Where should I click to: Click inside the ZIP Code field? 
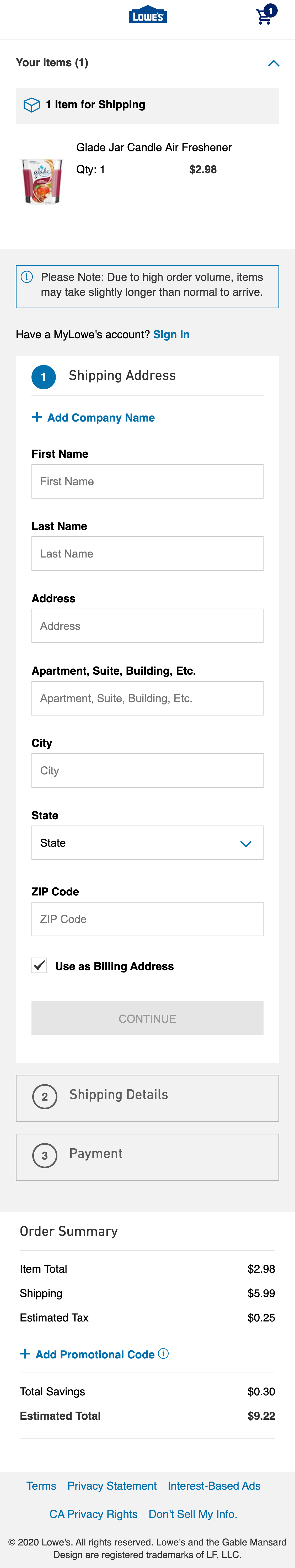click(x=147, y=919)
